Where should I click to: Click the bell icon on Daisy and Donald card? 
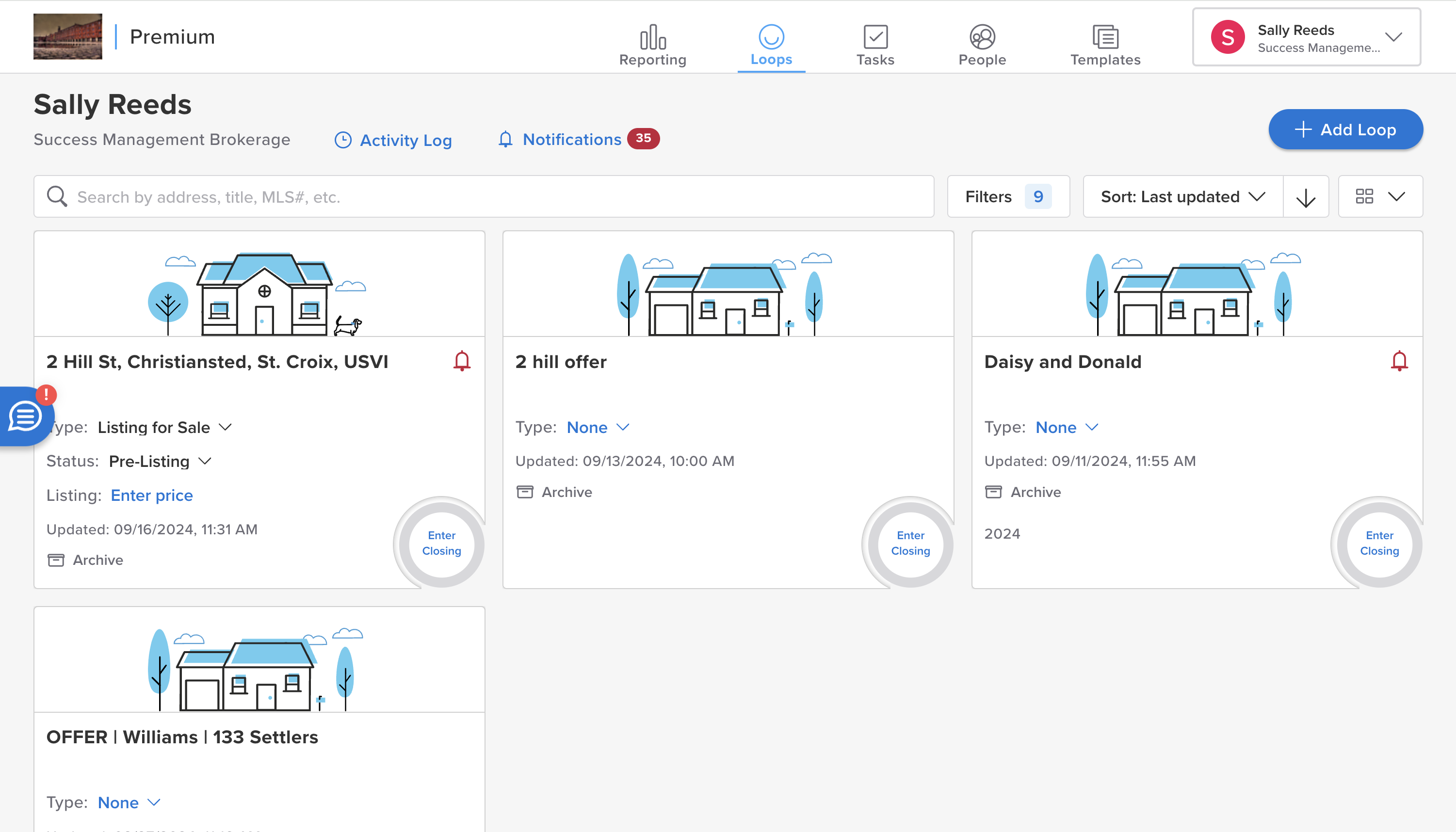point(1399,361)
